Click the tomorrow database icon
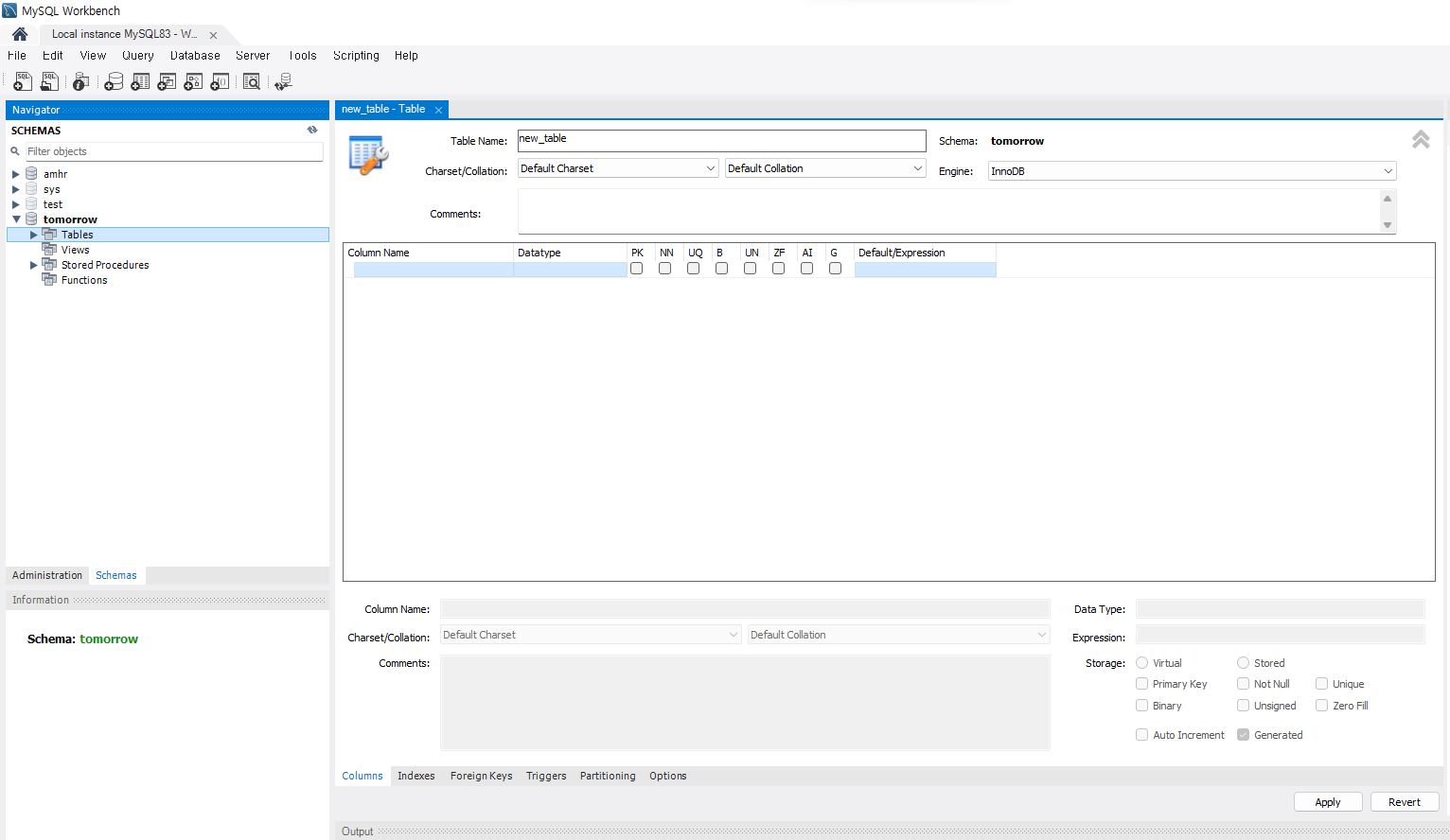1450x840 pixels. [x=31, y=219]
